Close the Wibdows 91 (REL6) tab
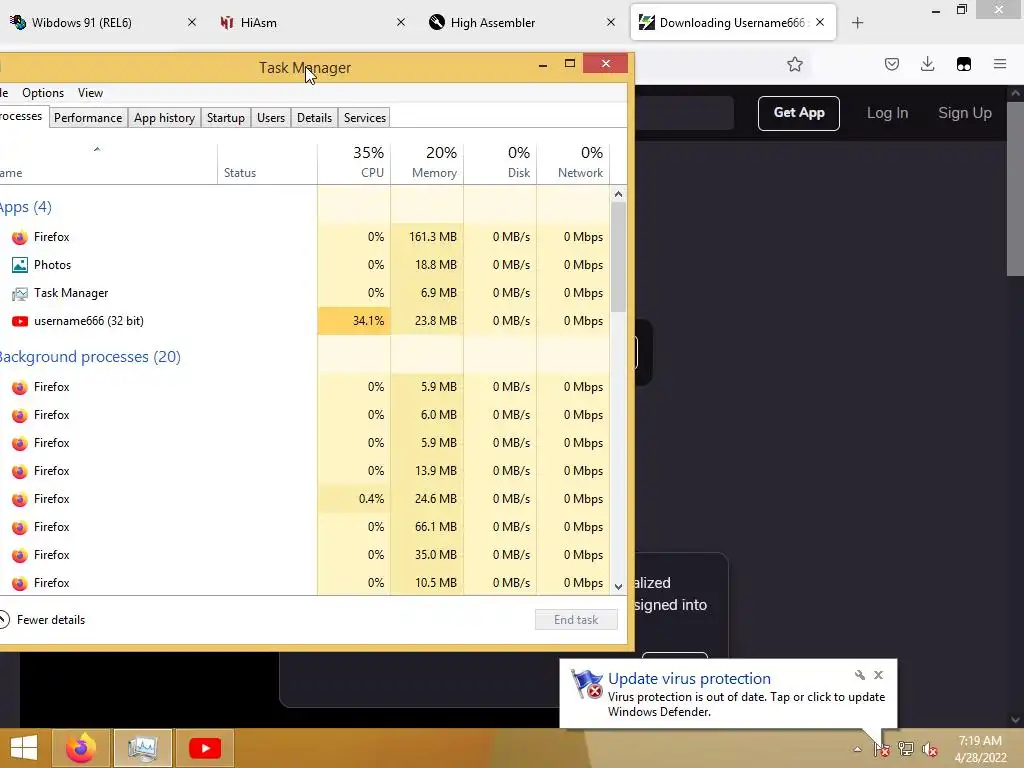The height and width of the screenshot is (768, 1024). [191, 22]
